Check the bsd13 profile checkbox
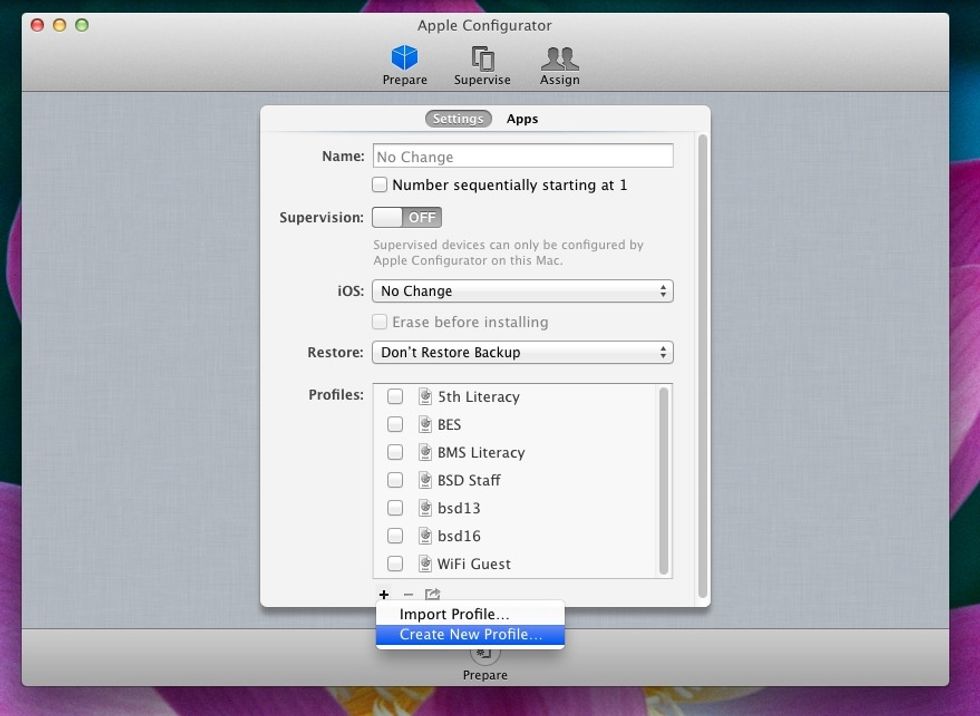Viewport: 980px width, 716px height. click(x=395, y=508)
